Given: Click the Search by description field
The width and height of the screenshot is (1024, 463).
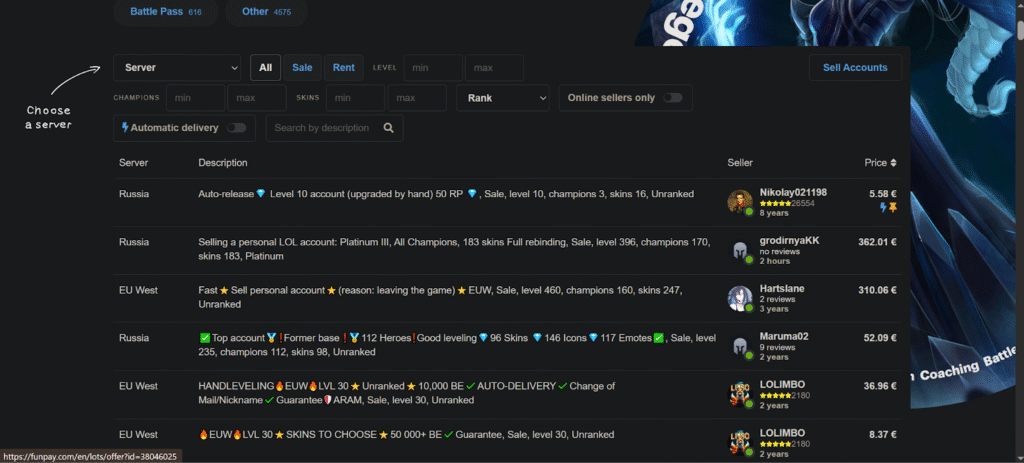Looking at the screenshot, I should 321,128.
